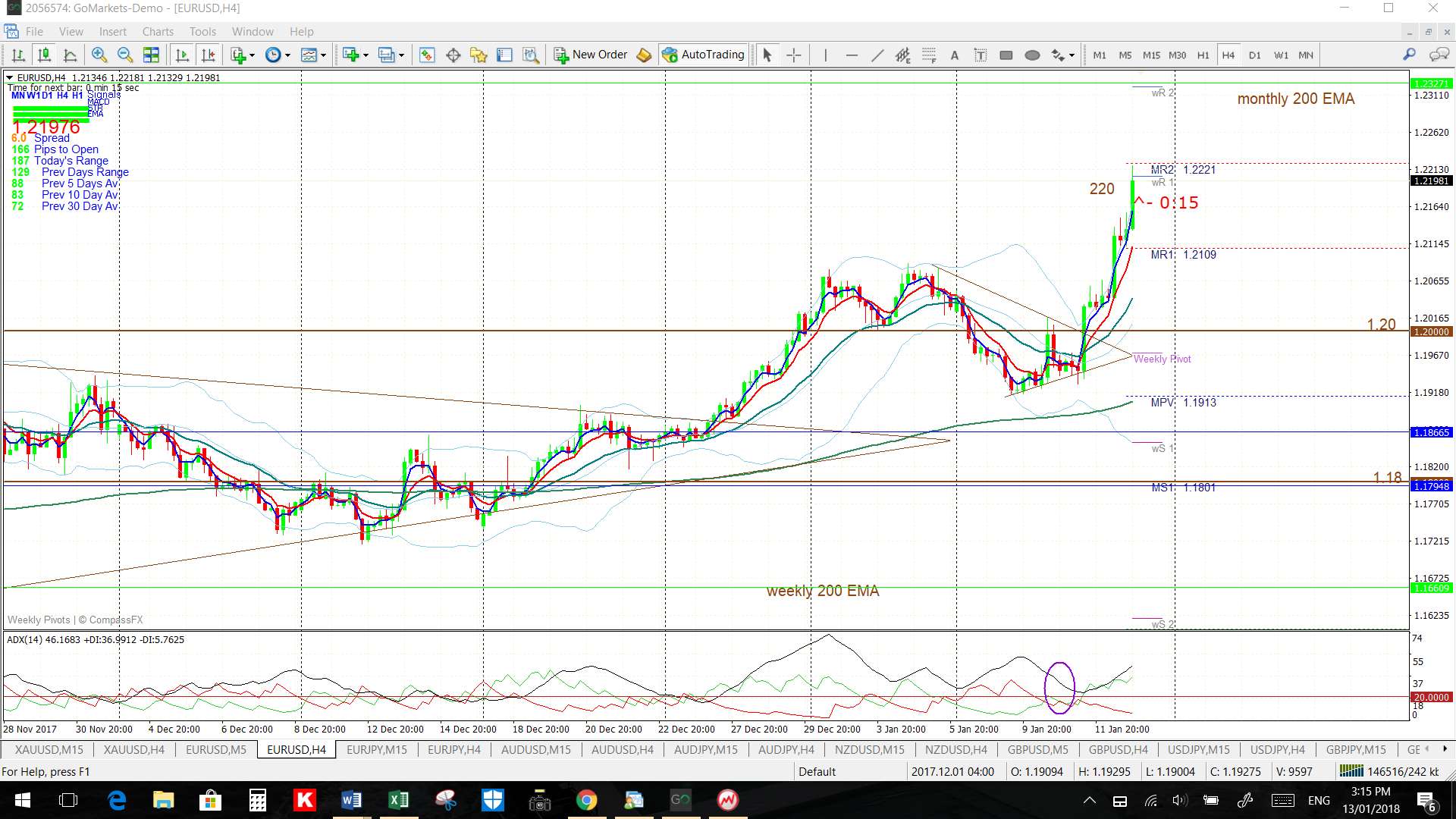This screenshot has height=819, width=1456.
Task: Switch to EURUSD,M5 chart tab
Action: coord(215,749)
